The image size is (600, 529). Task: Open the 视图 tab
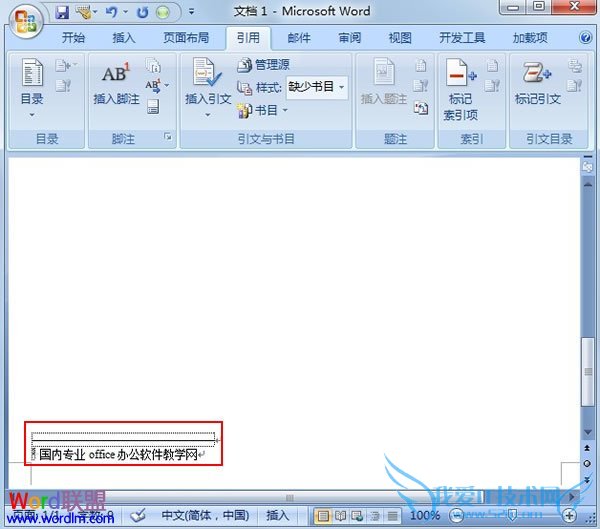(x=400, y=38)
